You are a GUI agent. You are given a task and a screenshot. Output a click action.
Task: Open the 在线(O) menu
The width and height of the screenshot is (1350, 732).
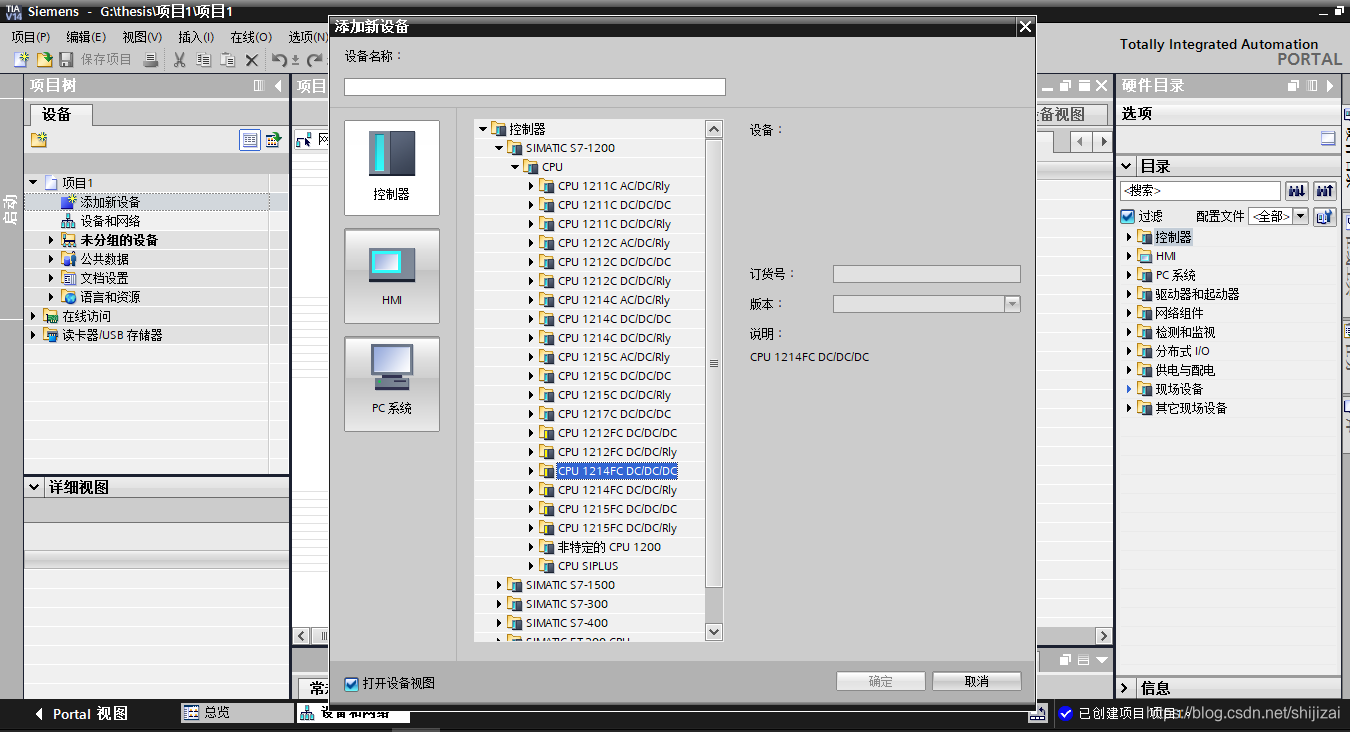(251, 37)
